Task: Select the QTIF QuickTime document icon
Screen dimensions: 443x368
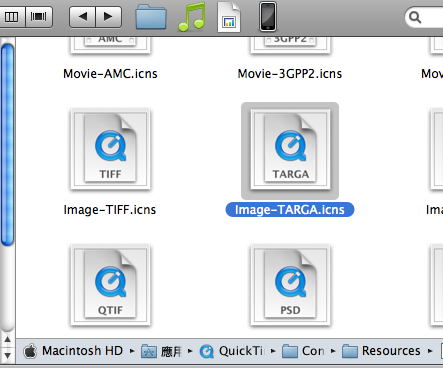Action: click(110, 285)
